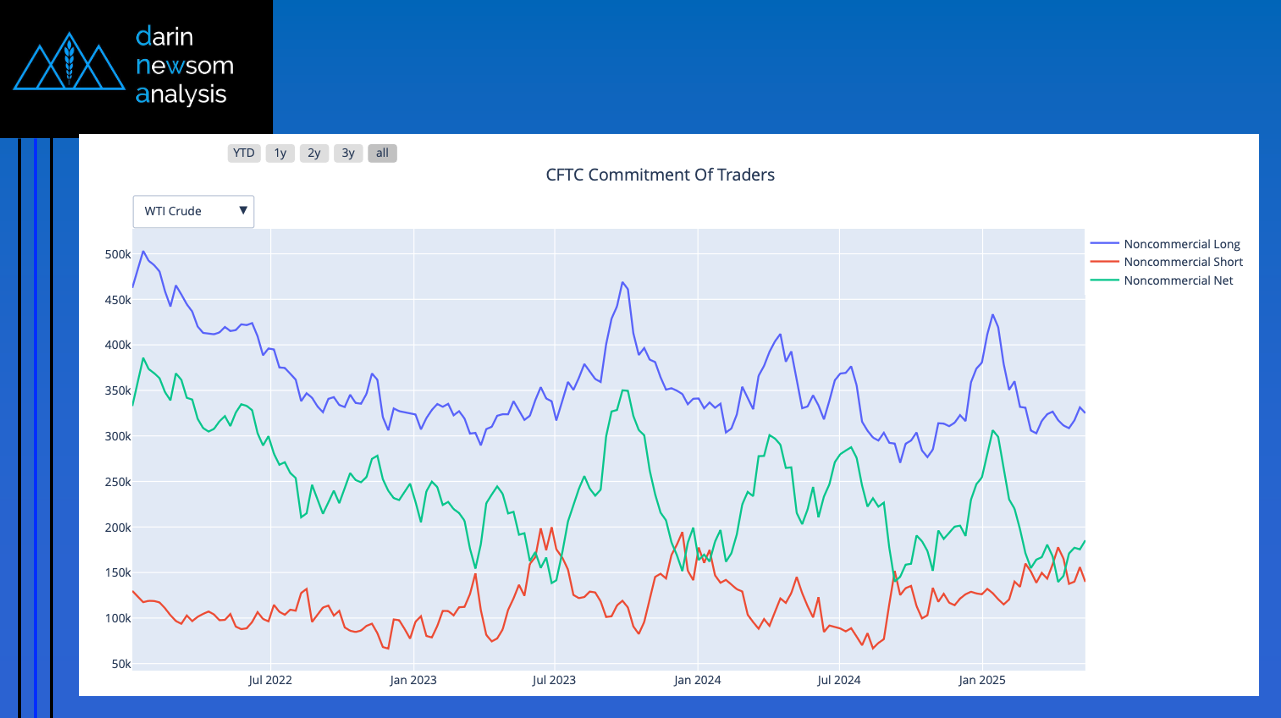Click the dropdown arrow beside WTI Crude

coord(243,211)
